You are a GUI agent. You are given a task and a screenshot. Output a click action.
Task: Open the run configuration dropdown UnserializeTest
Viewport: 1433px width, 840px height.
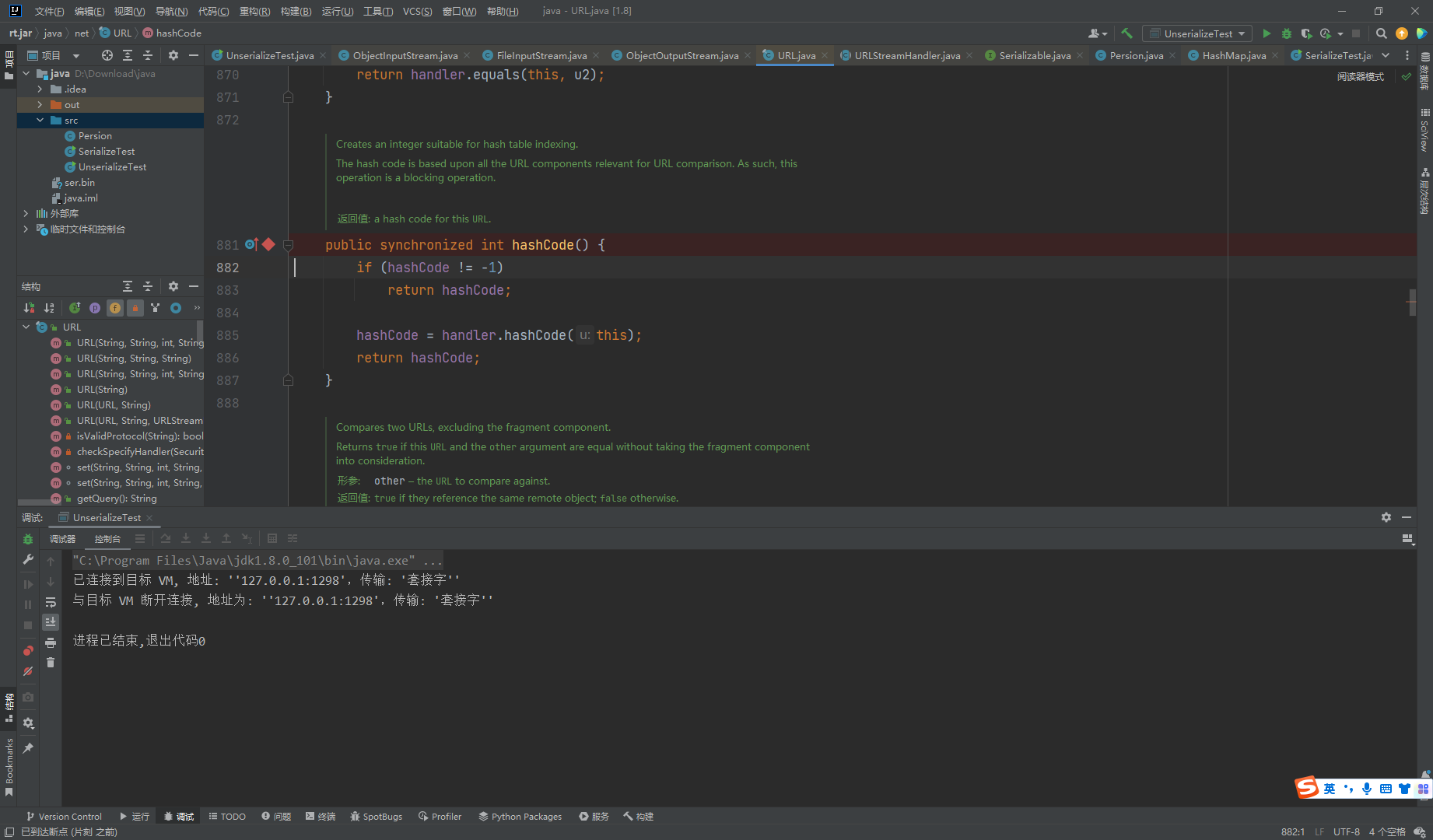(1197, 33)
